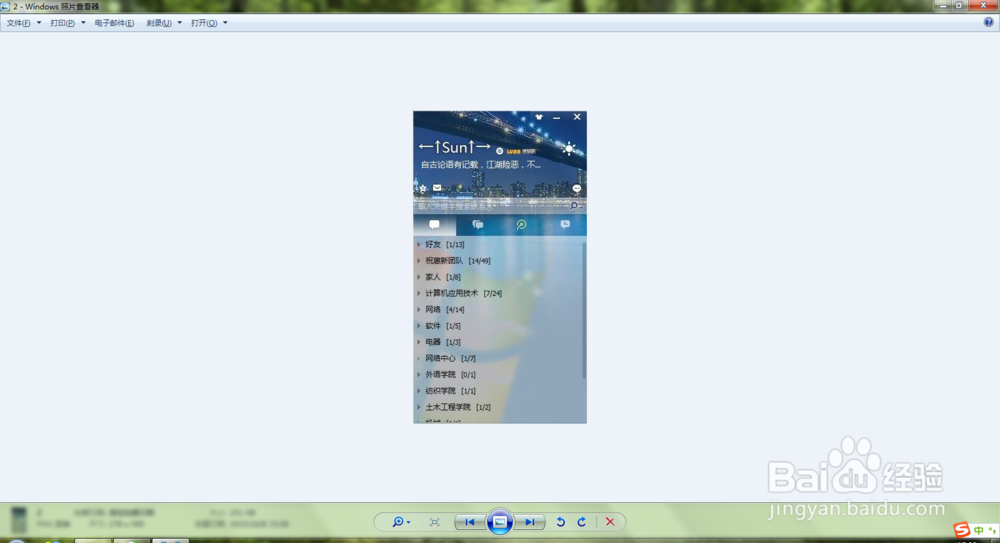The image size is (1000, 543).
Task: Start the slideshow with round center button
Action: click(x=500, y=522)
